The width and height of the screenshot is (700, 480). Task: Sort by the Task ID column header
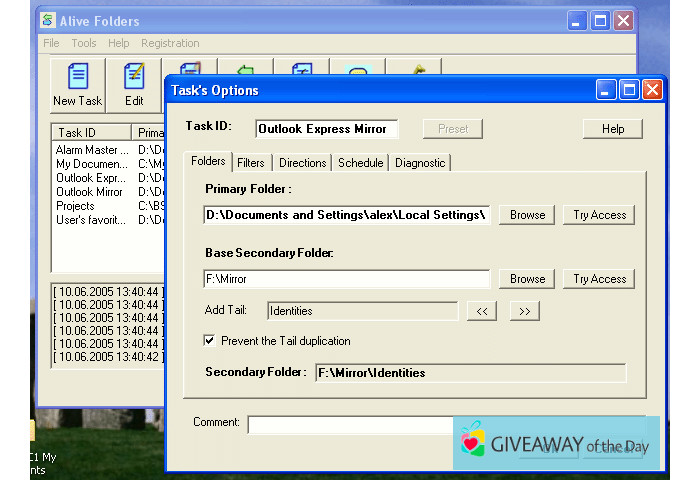point(91,132)
